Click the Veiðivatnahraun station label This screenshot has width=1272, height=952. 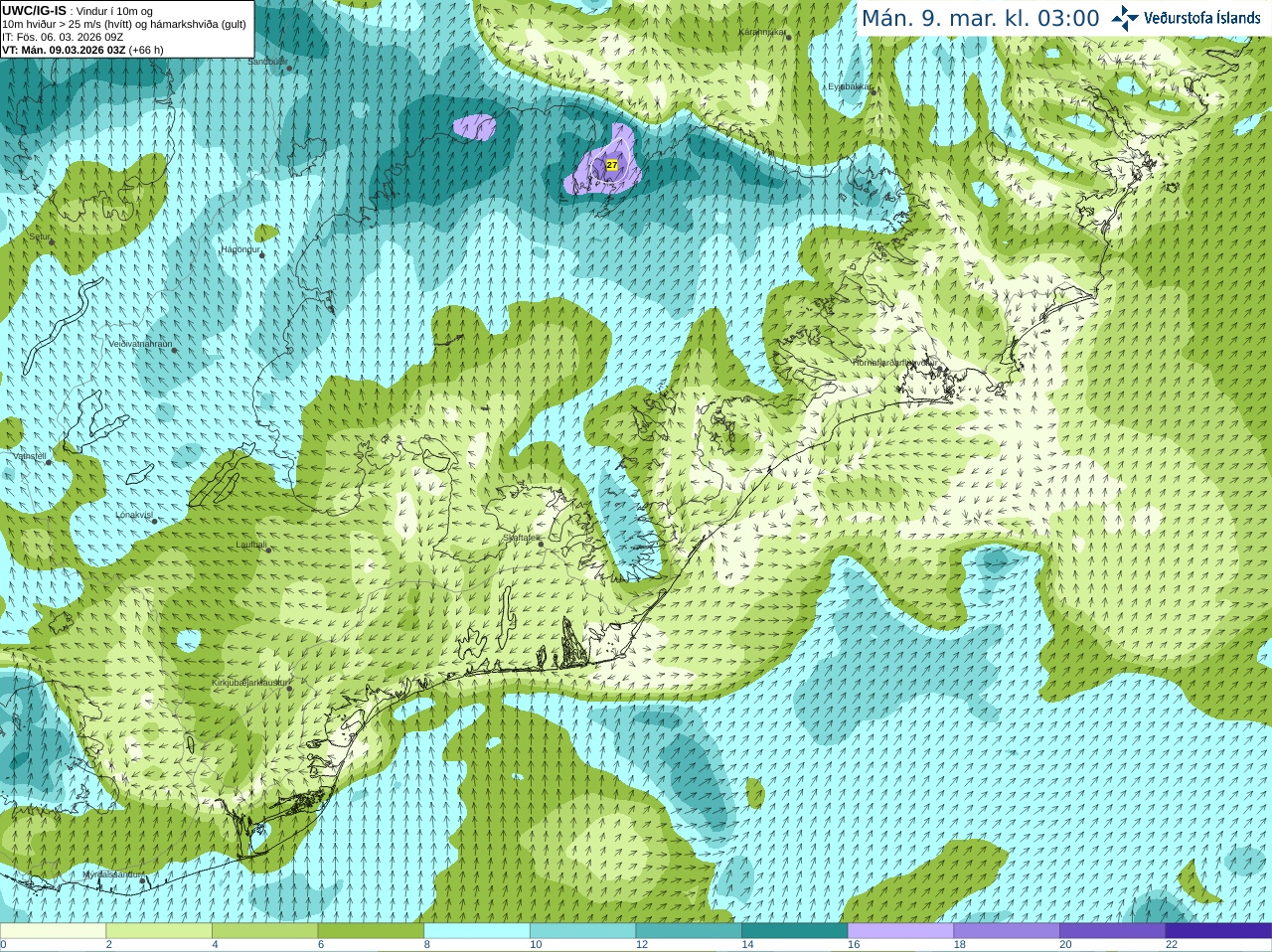(140, 344)
